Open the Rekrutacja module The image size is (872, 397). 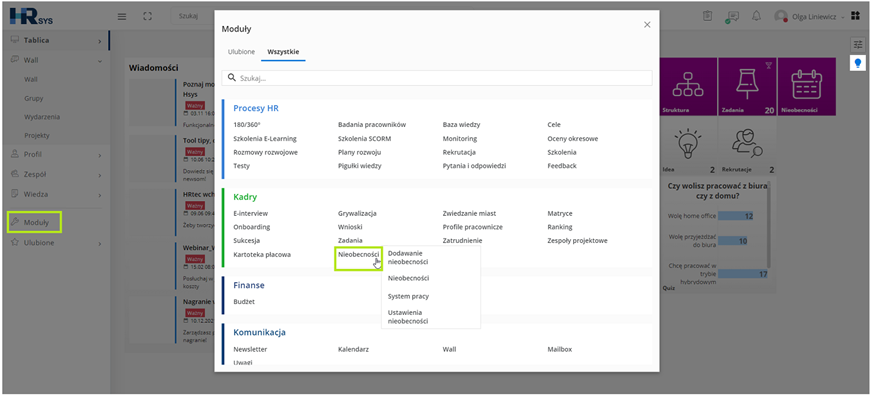click(x=459, y=152)
